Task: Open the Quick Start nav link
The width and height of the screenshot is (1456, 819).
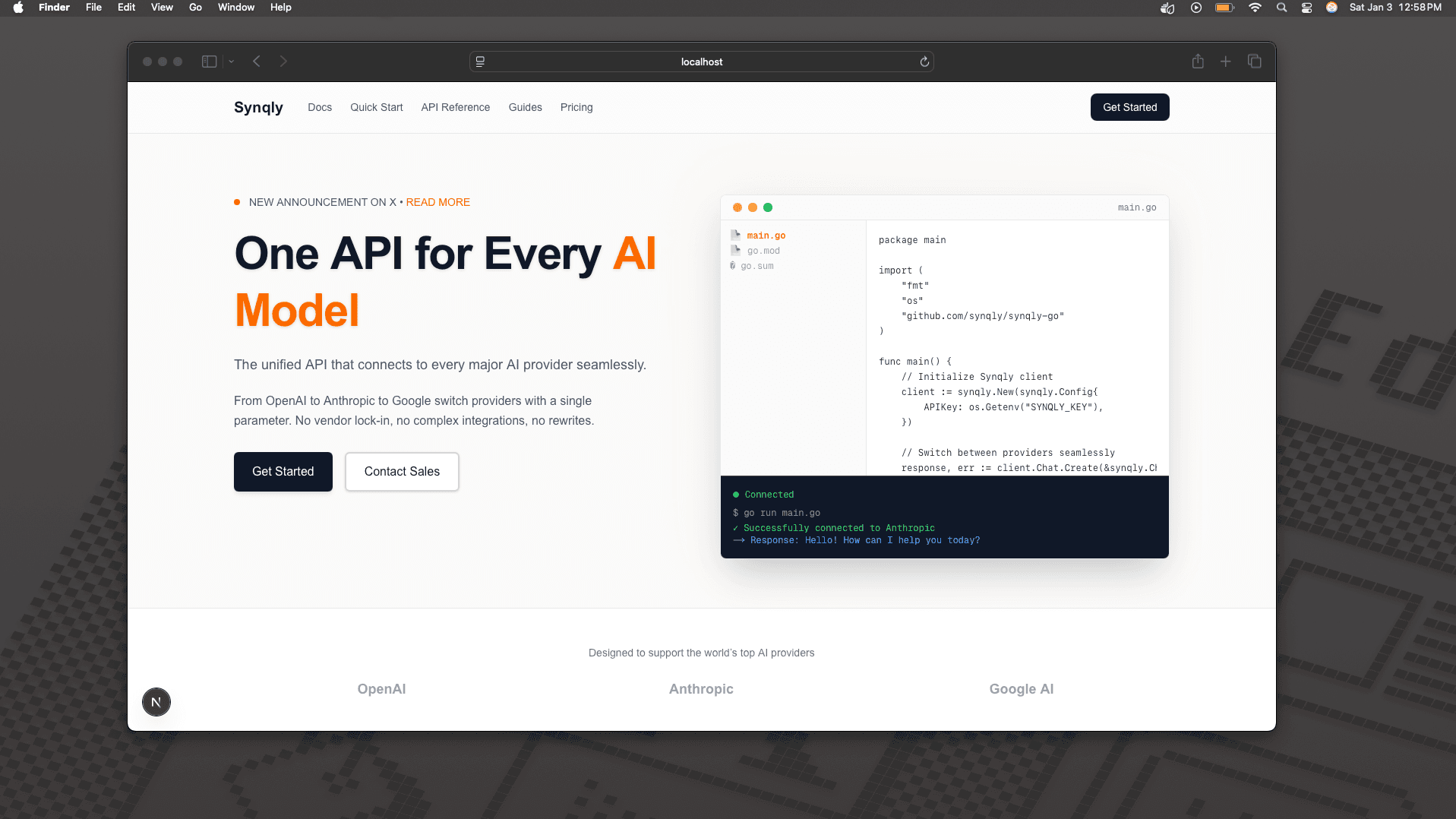Action: [x=377, y=107]
